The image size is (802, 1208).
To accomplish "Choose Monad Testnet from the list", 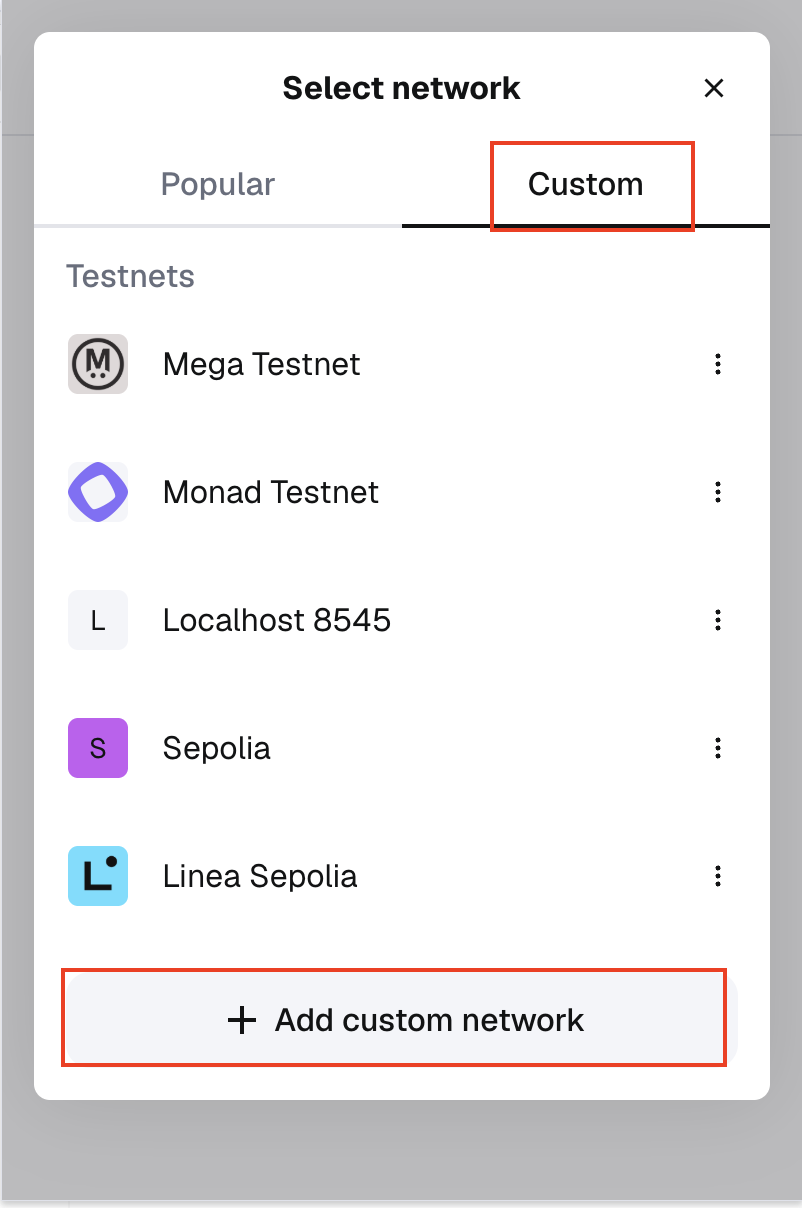I will tap(271, 492).
